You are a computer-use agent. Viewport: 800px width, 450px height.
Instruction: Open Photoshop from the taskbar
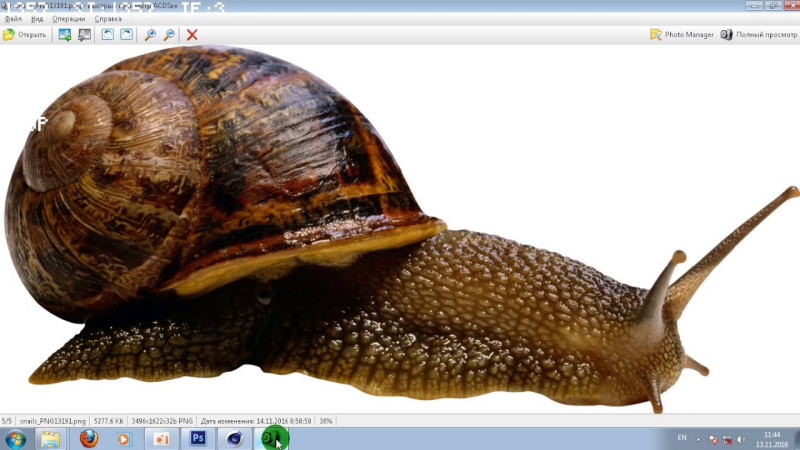tap(198, 438)
